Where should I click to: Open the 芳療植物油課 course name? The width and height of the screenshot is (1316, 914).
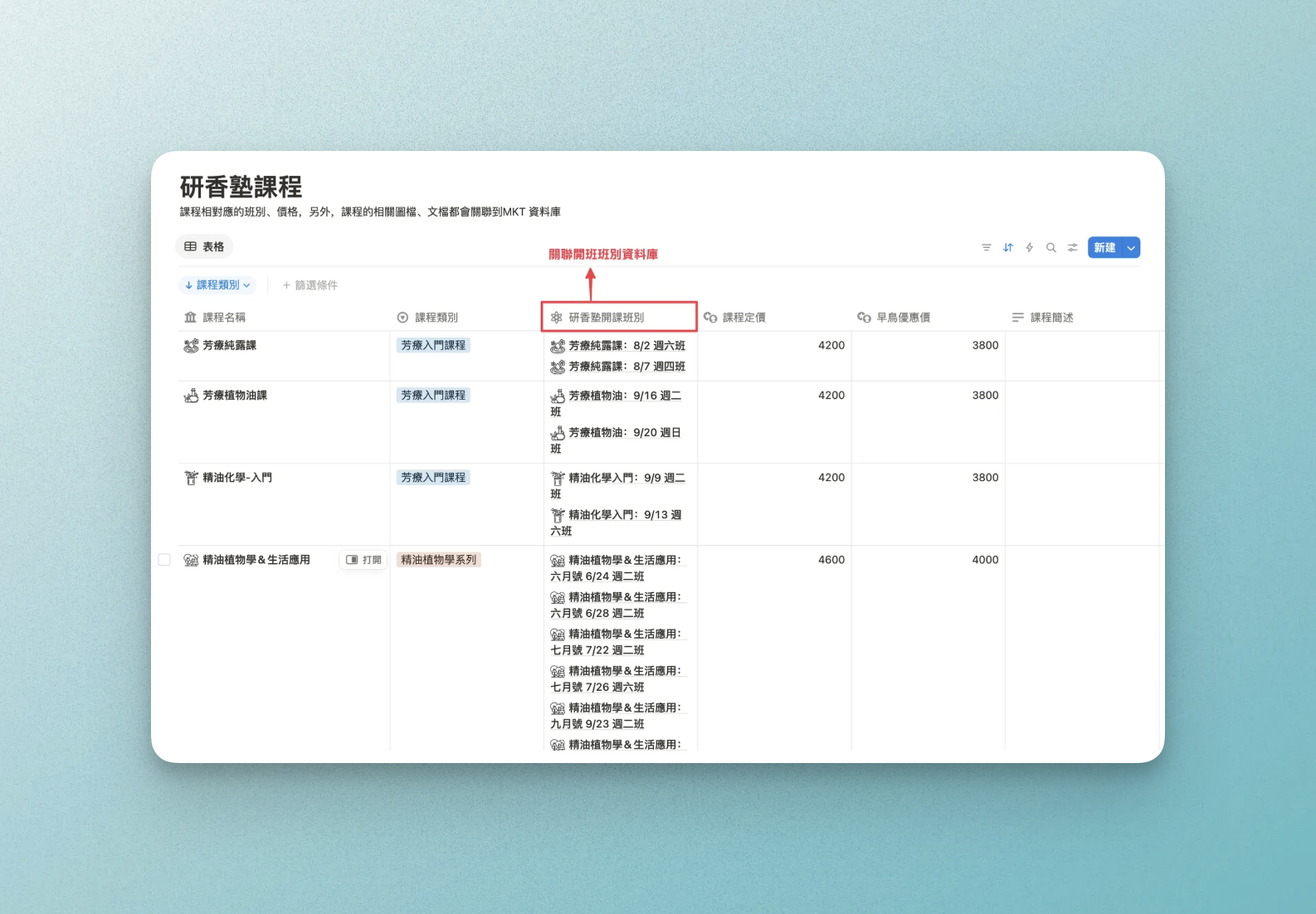pos(235,395)
